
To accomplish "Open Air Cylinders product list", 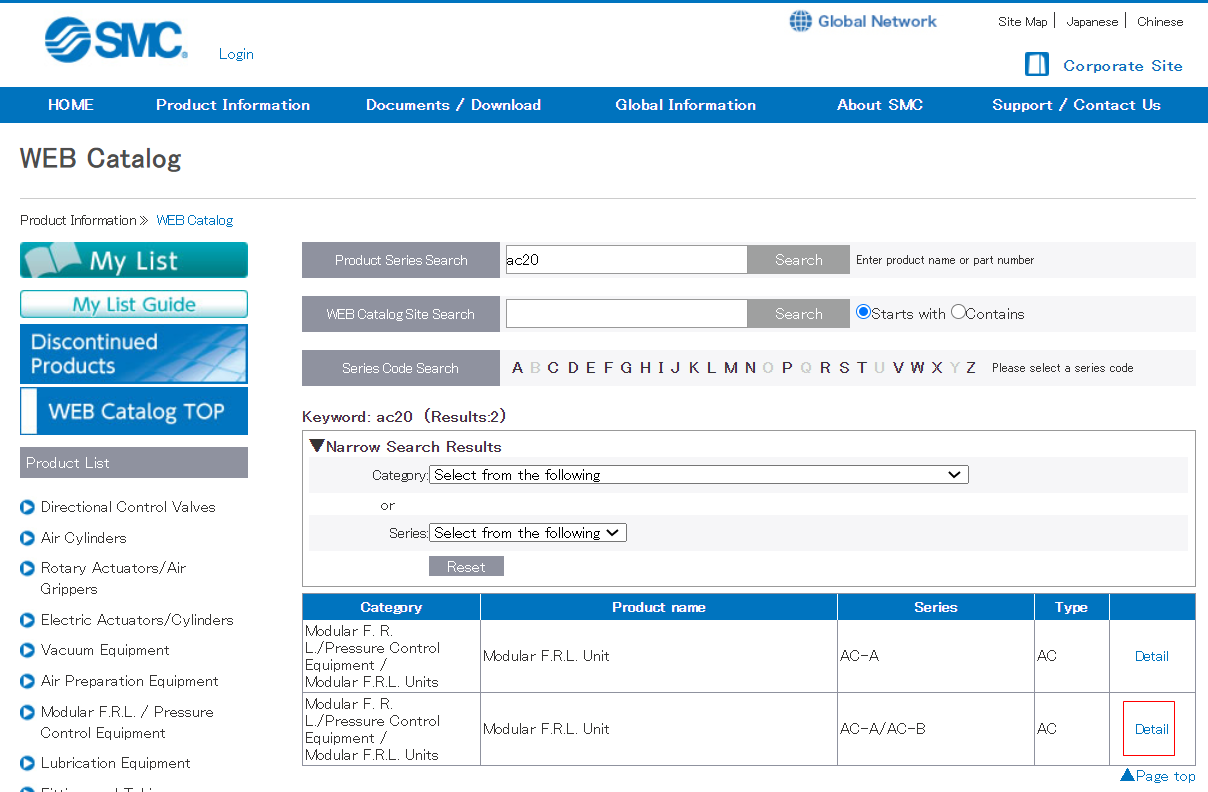I will (x=84, y=538).
